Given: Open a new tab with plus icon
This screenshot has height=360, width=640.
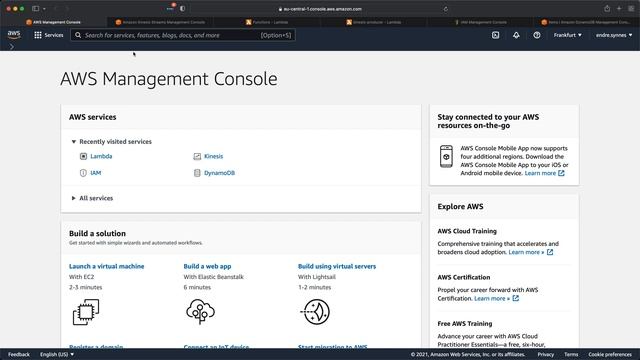Looking at the screenshot, I should 619,9.
